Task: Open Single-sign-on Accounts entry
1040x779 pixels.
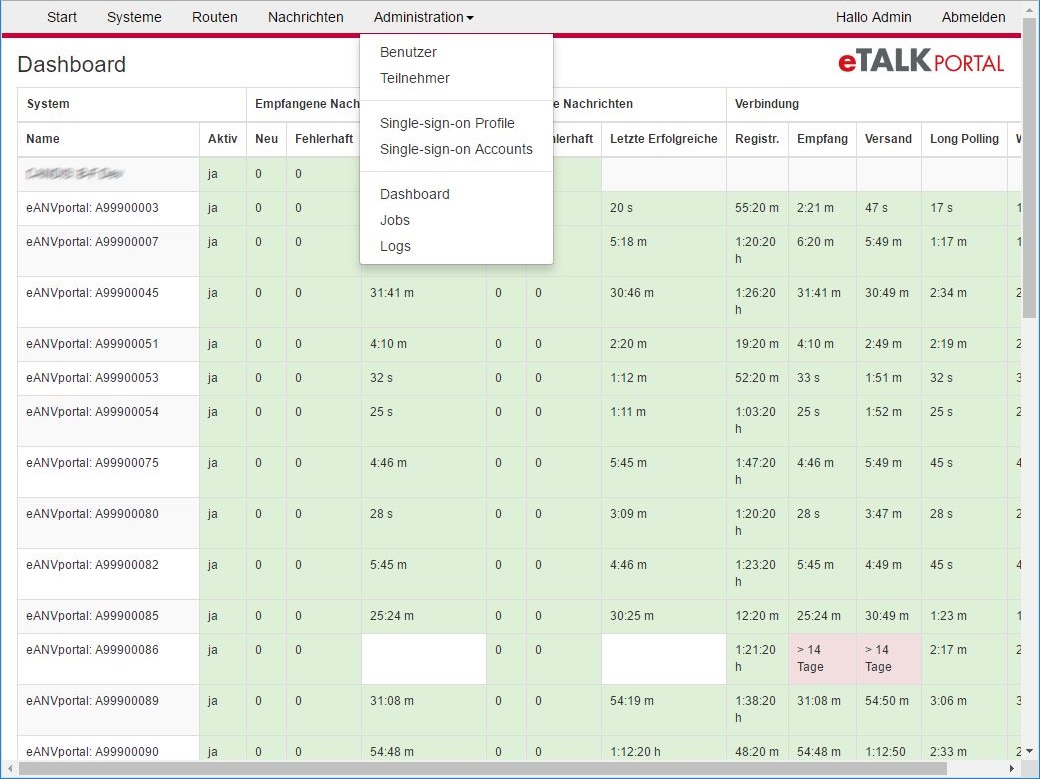Action: [x=456, y=149]
